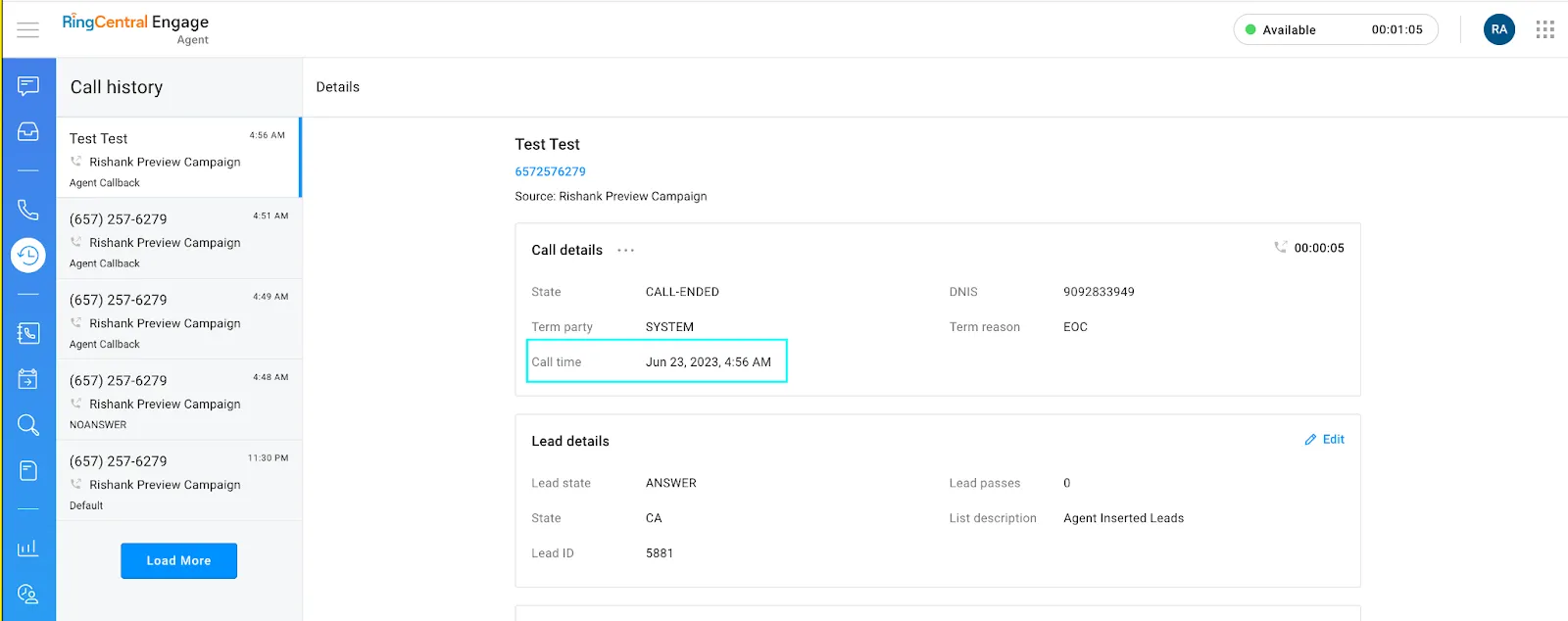Expand Call details three-dot options menu
The image size is (1568, 621).
625,251
